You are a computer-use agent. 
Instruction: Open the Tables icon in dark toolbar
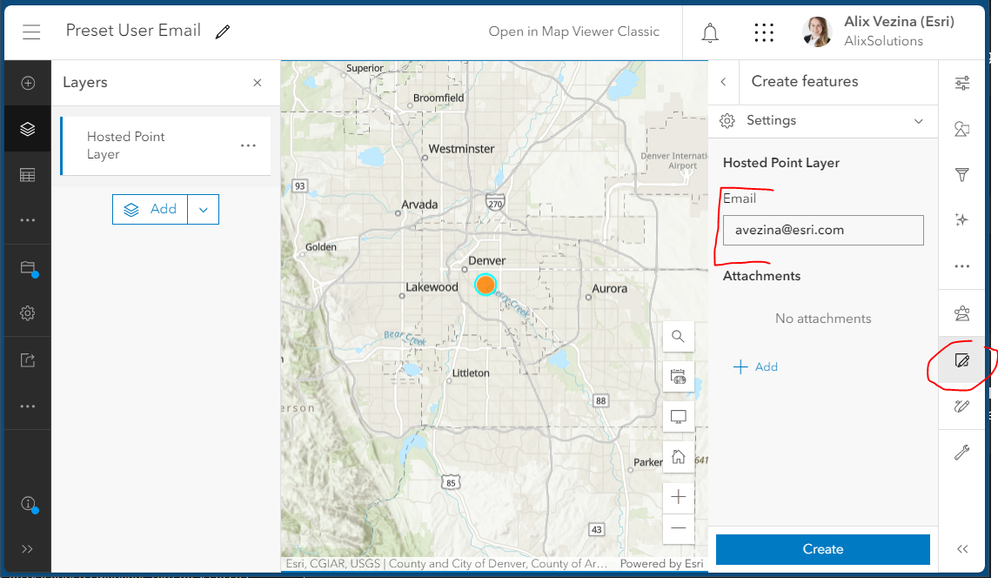pos(27,175)
